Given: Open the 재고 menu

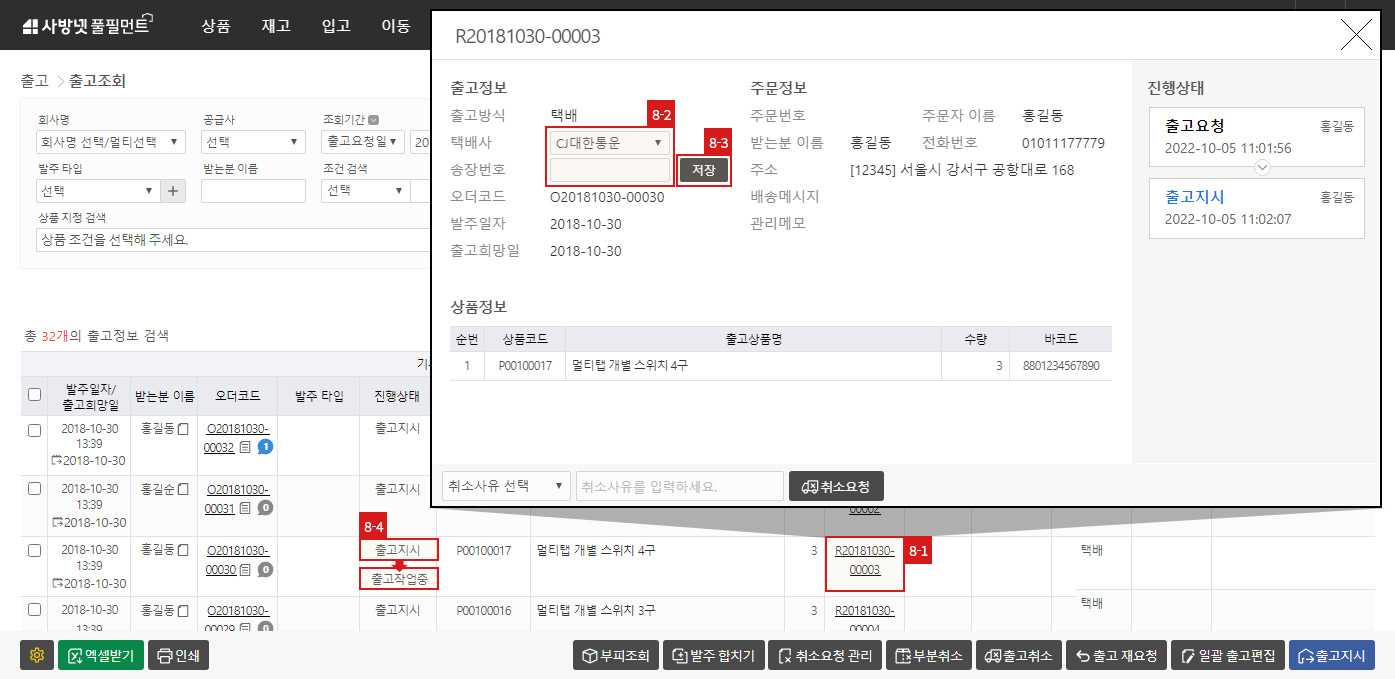Looking at the screenshot, I should click(276, 25).
